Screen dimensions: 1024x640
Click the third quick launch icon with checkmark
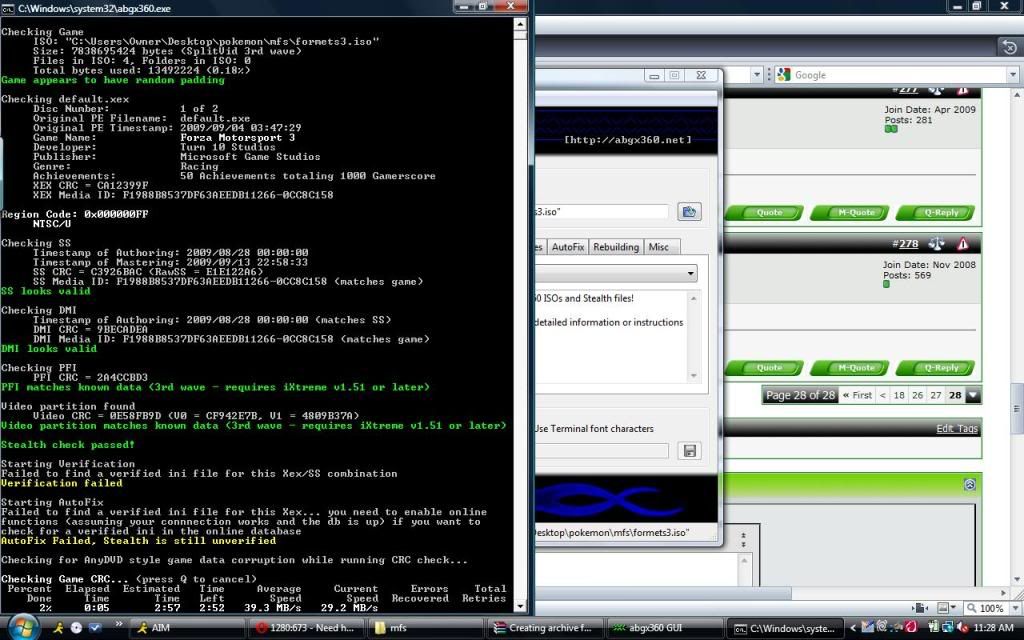tap(95, 628)
